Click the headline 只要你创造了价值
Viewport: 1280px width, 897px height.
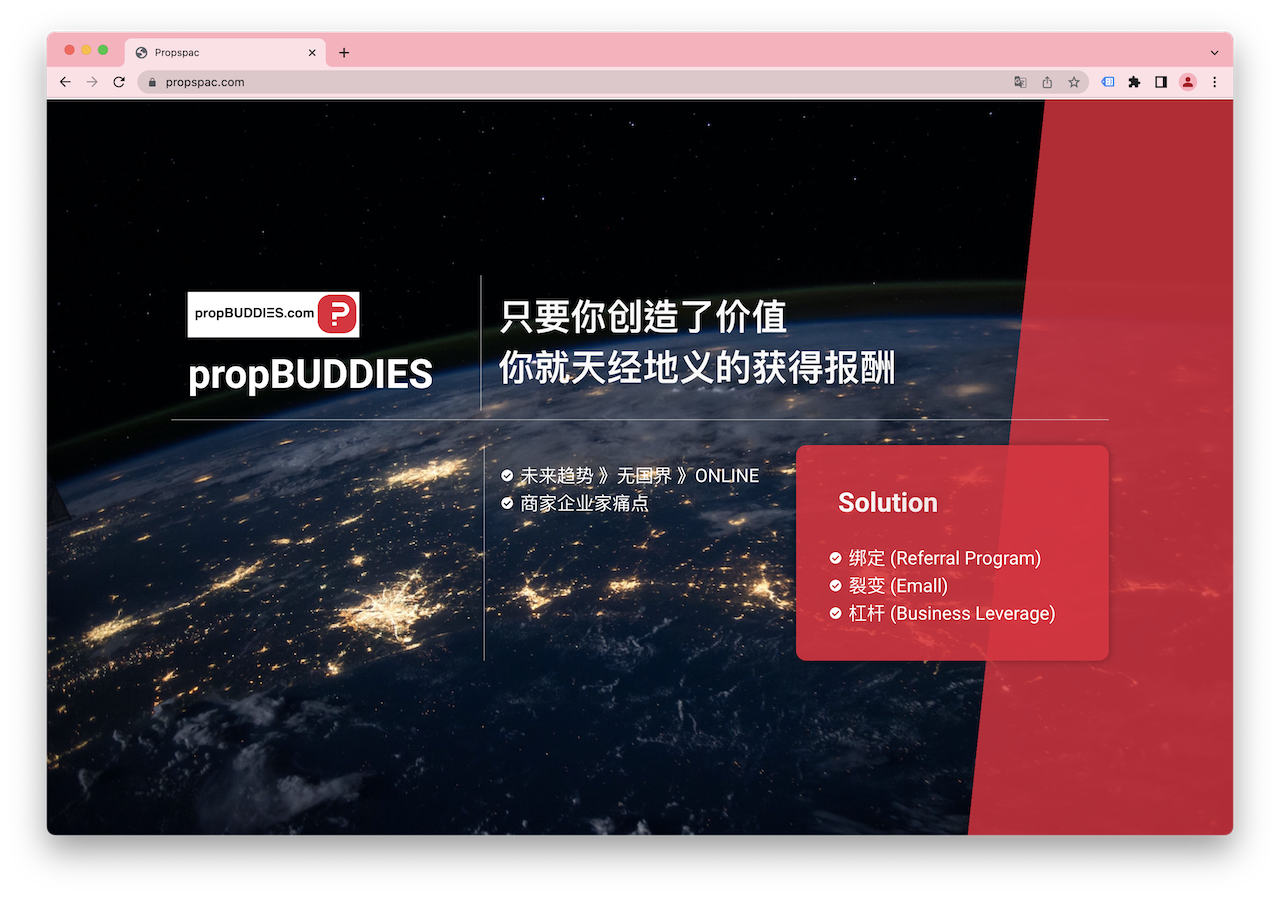click(x=643, y=317)
